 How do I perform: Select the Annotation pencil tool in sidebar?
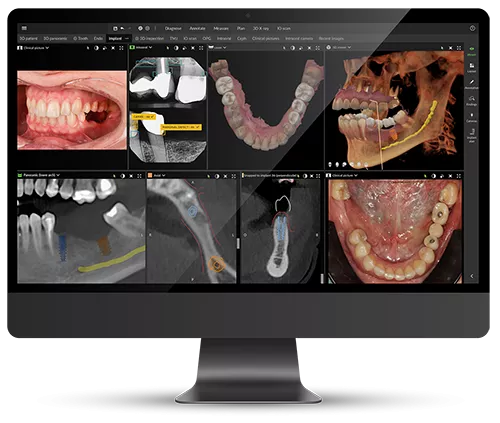coord(472,84)
